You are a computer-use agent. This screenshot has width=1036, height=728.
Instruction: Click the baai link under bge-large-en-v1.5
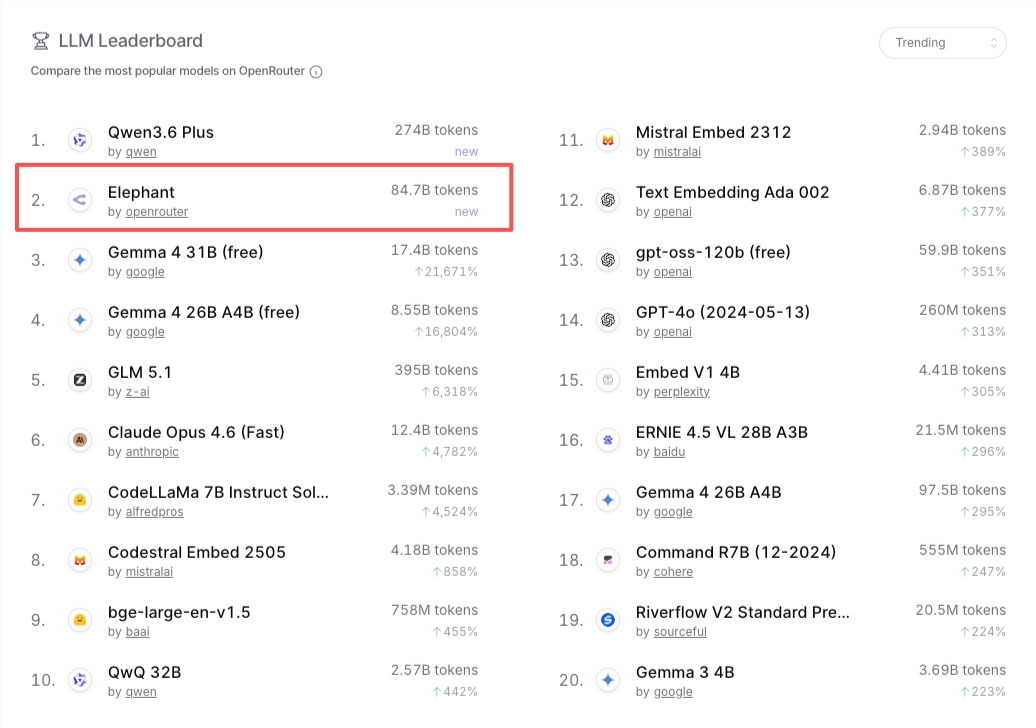(x=137, y=631)
